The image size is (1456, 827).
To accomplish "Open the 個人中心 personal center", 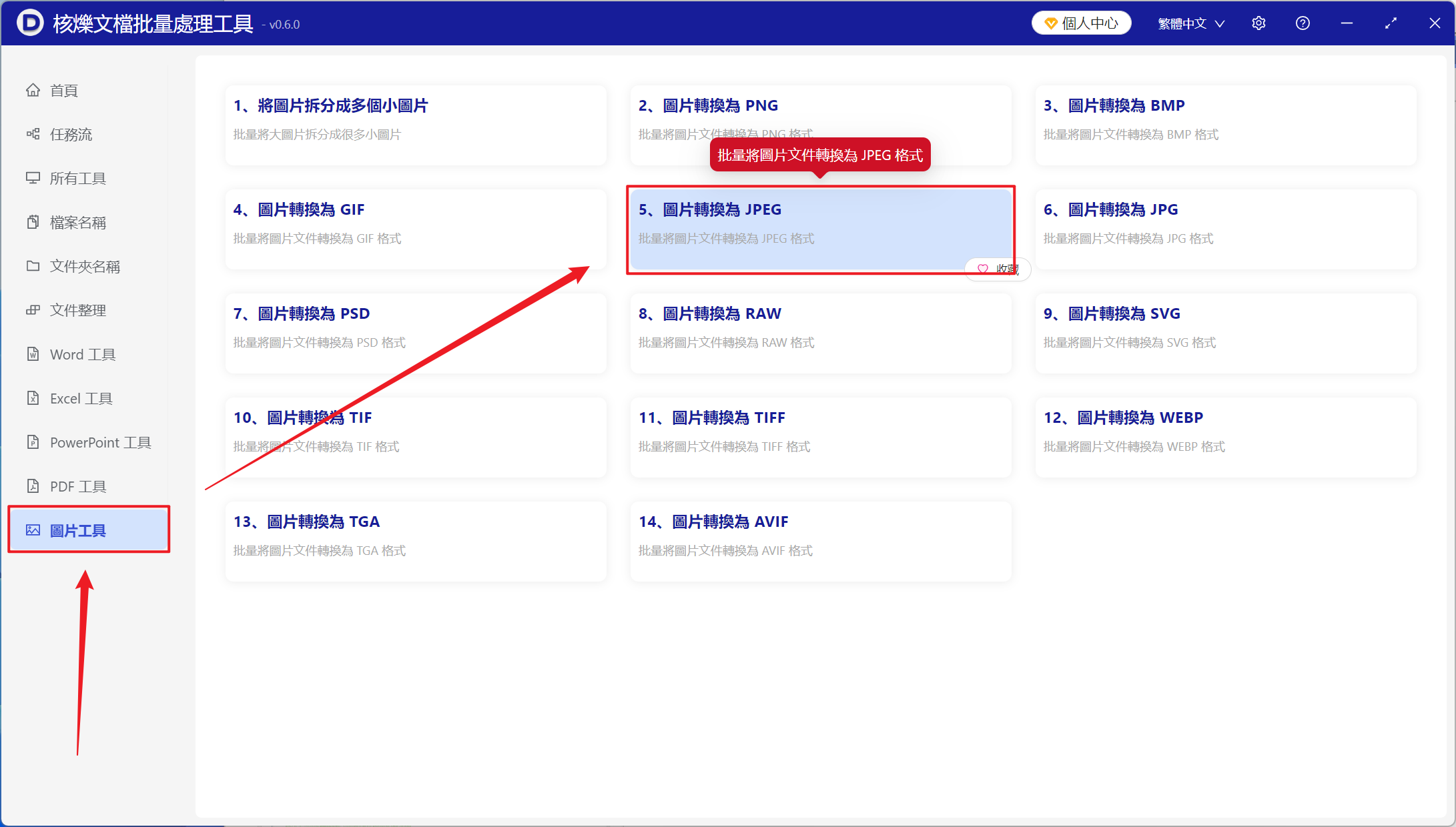I will (1081, 23).
